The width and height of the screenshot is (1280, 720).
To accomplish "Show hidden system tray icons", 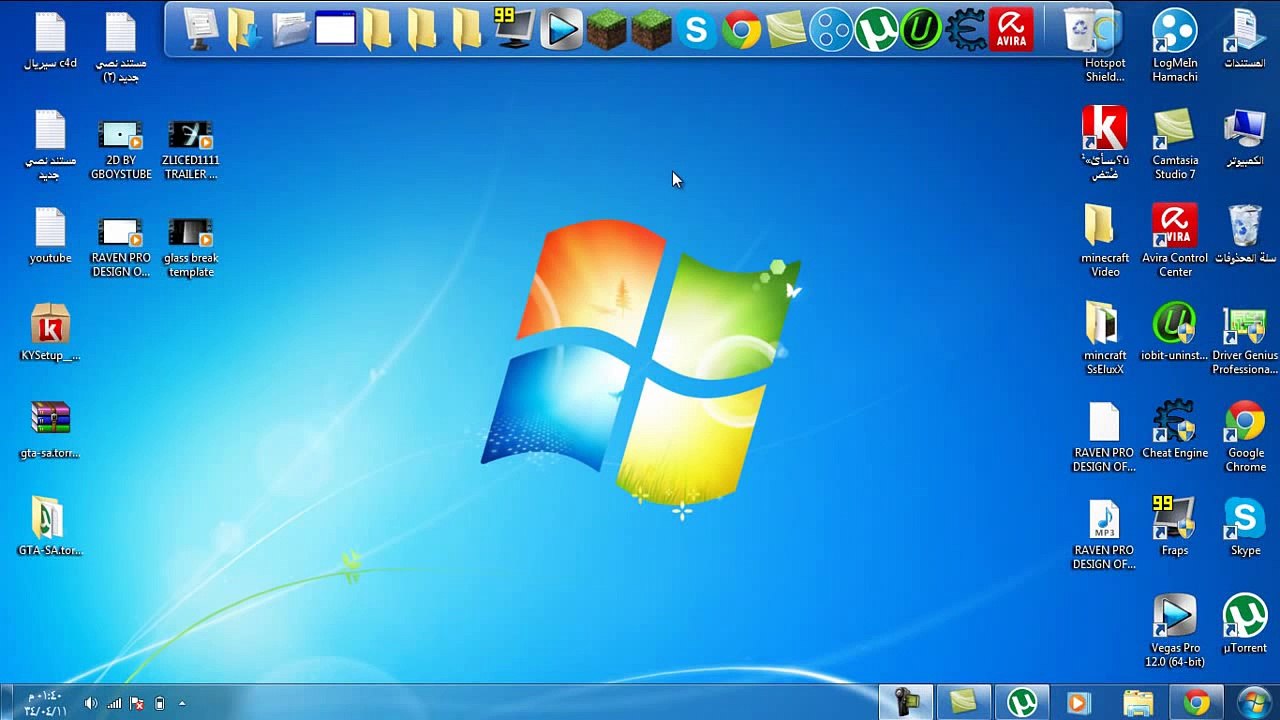I will 182,703.
